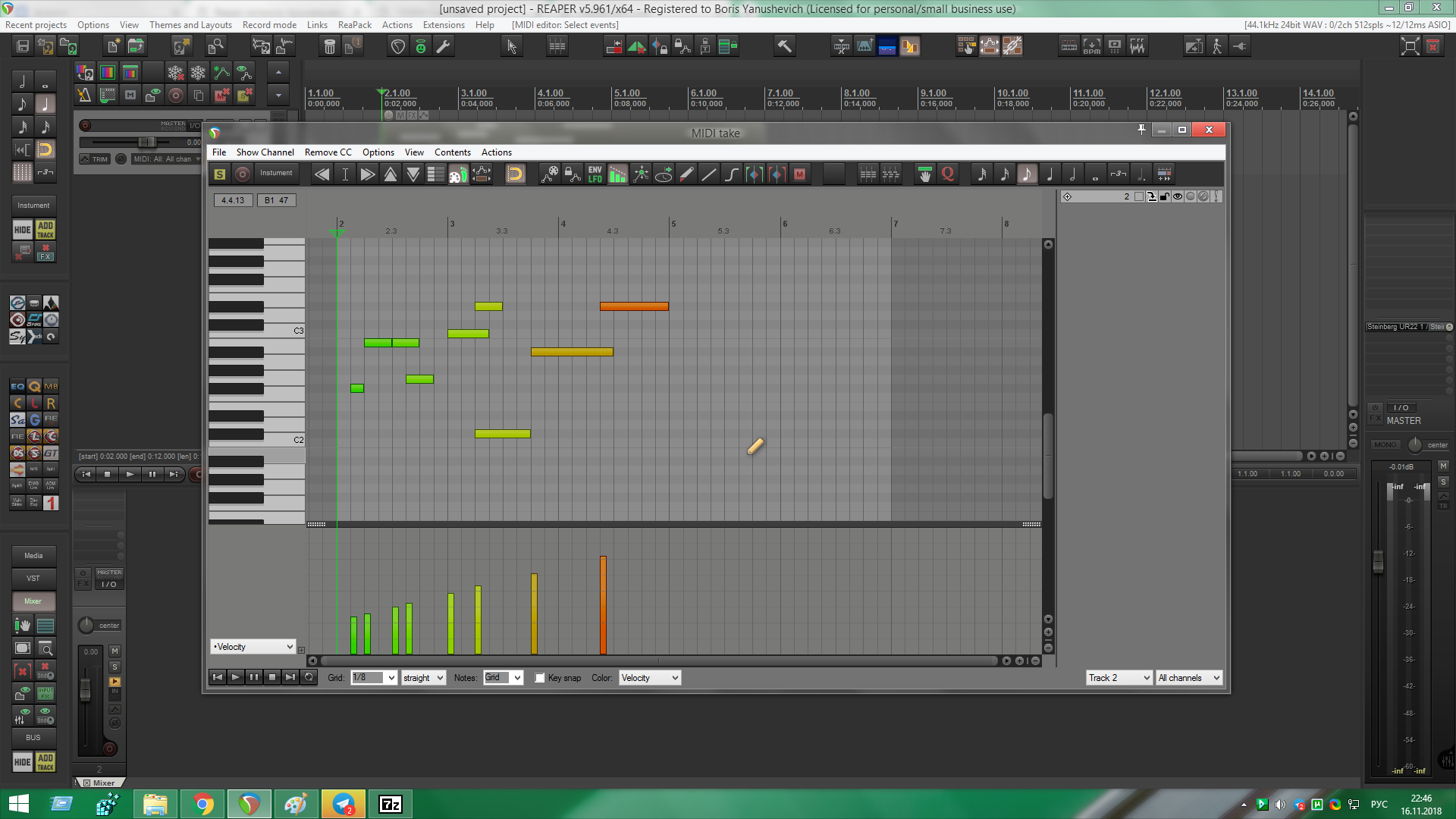
Task: Open the Remove CC menu
Action: point(328,152)
